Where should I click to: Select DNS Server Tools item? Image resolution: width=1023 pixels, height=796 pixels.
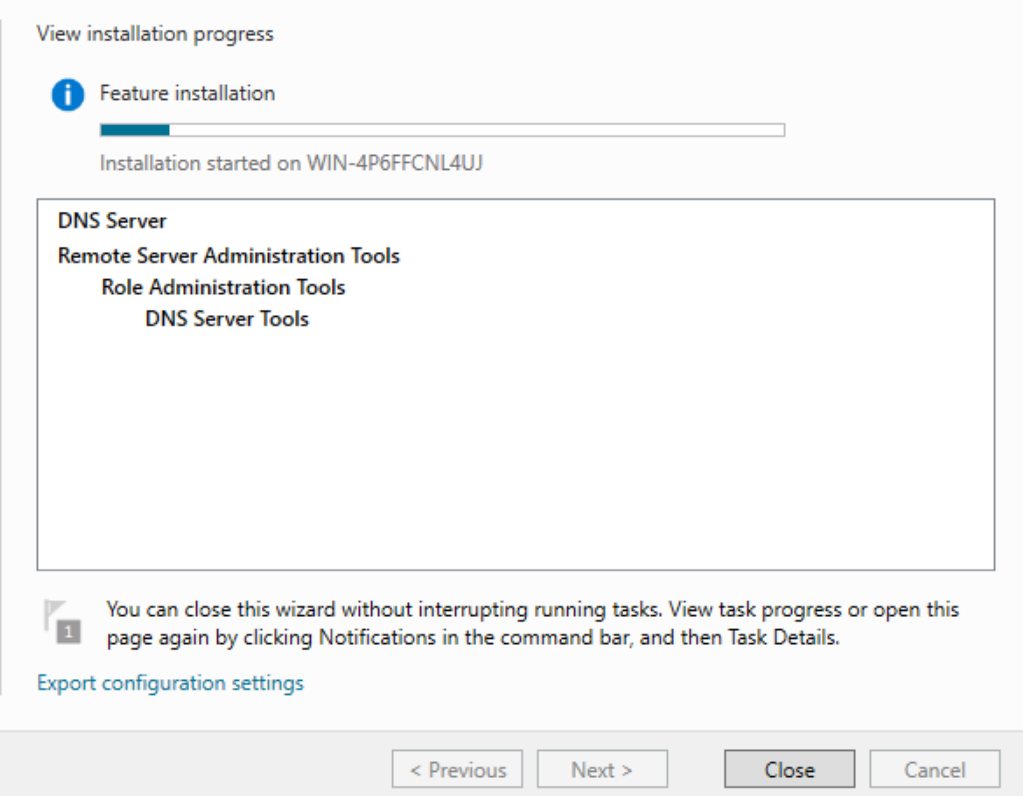pyautogui.click(x=227, y=318)
